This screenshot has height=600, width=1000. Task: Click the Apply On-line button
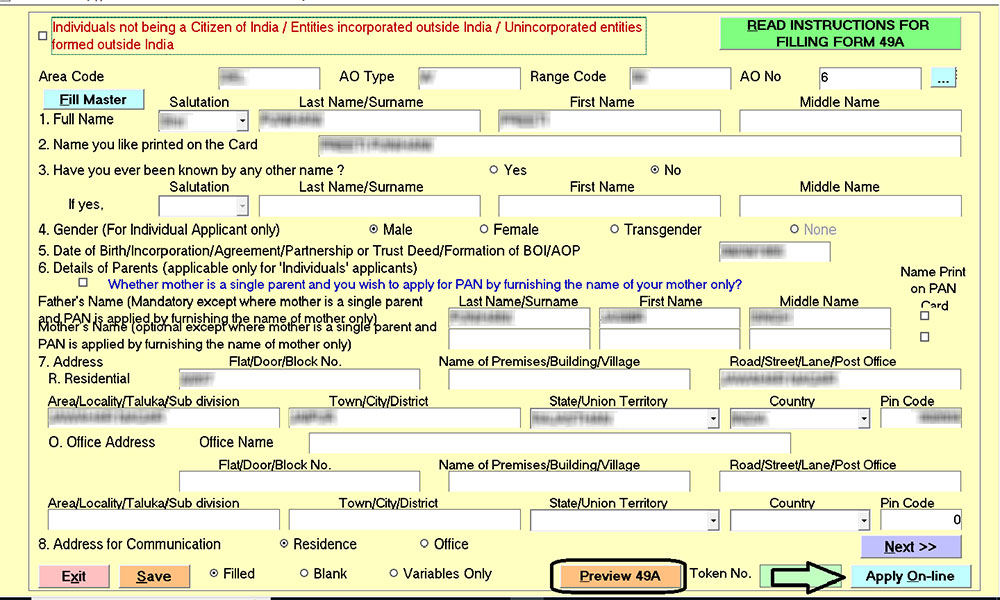[911, 576]
